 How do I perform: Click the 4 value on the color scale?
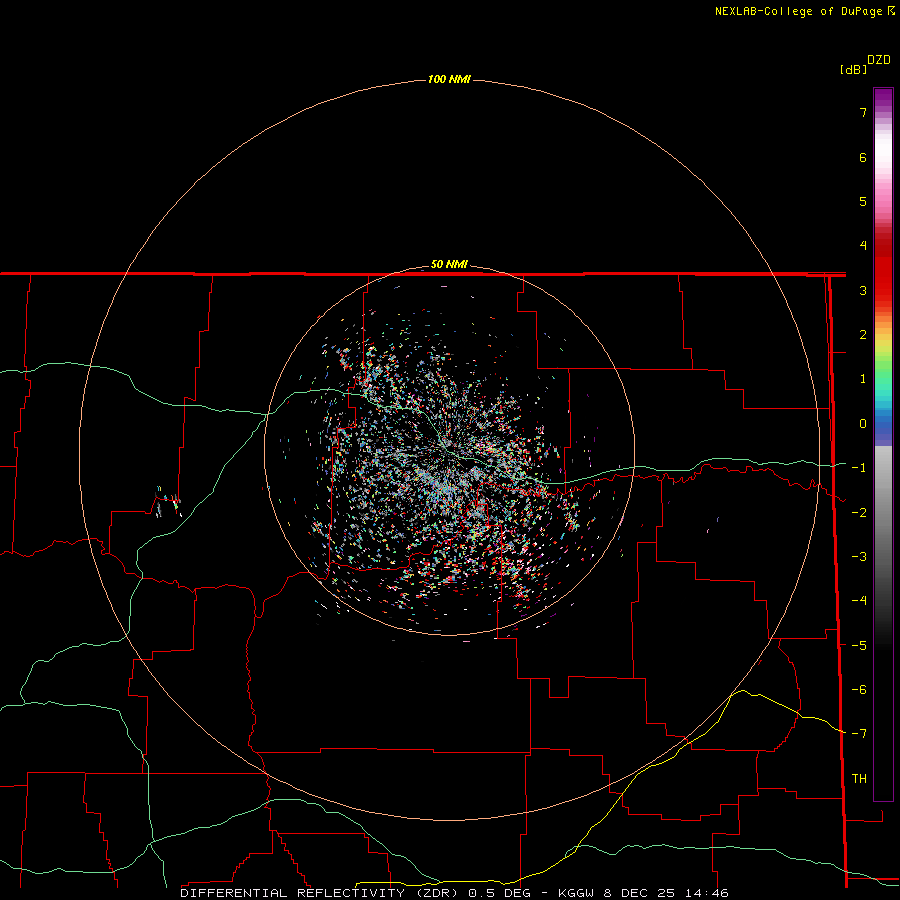pyautogui.click(x=863, y=246)
